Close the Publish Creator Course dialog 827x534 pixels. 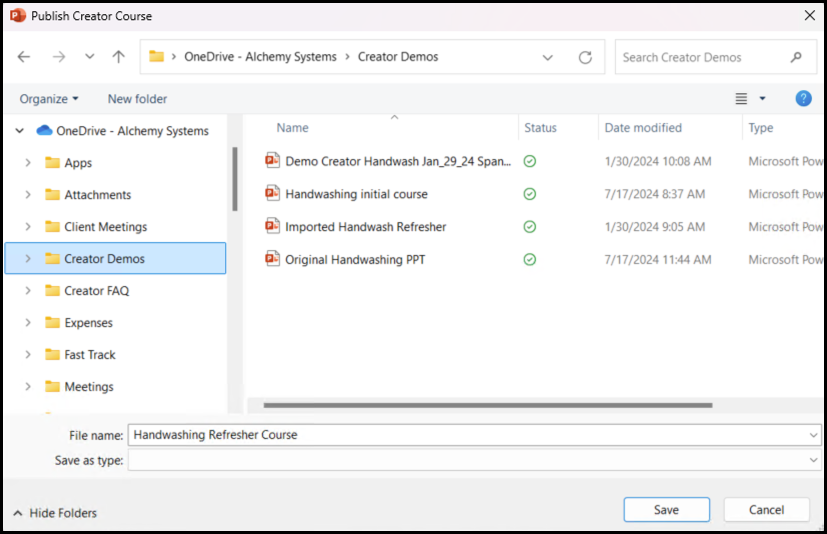click(x=810, y=15)
